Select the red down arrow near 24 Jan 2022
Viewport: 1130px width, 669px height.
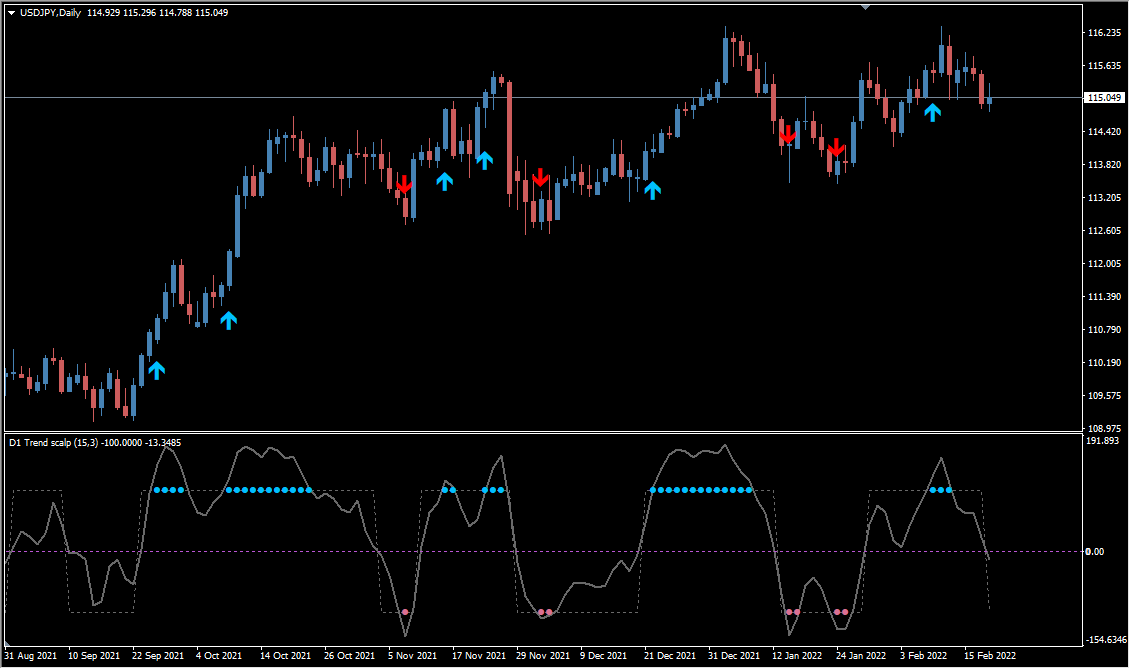(x=836, y=149)
